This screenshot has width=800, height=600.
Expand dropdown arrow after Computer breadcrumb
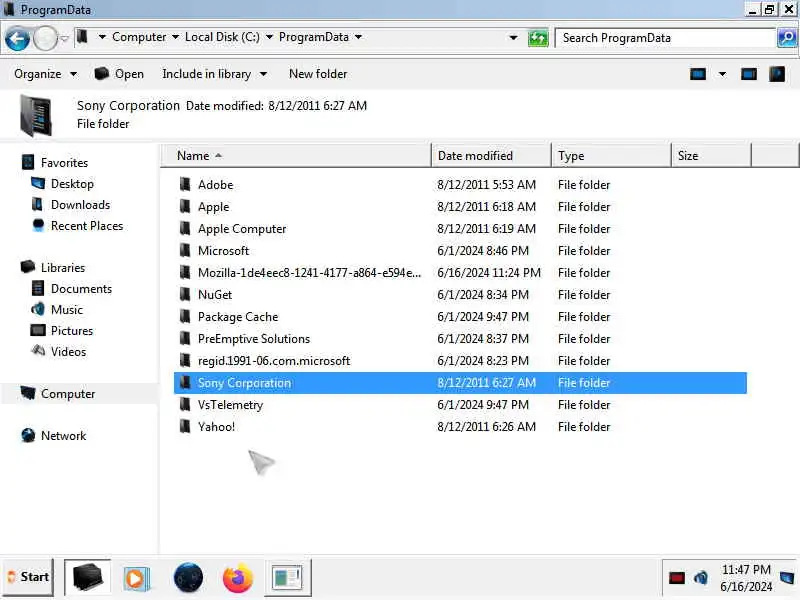175,37
